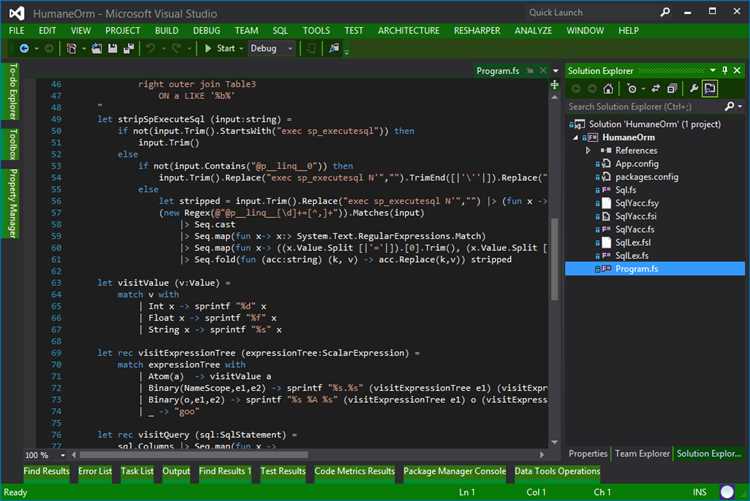Screen dimensions: 750x501
Task: Open the Solution Explorer search options dropdown
Action: [x=740, y=106]
